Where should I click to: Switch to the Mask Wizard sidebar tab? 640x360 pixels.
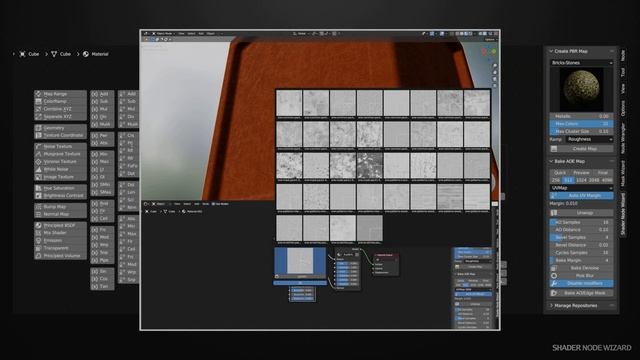pos(623,173)
